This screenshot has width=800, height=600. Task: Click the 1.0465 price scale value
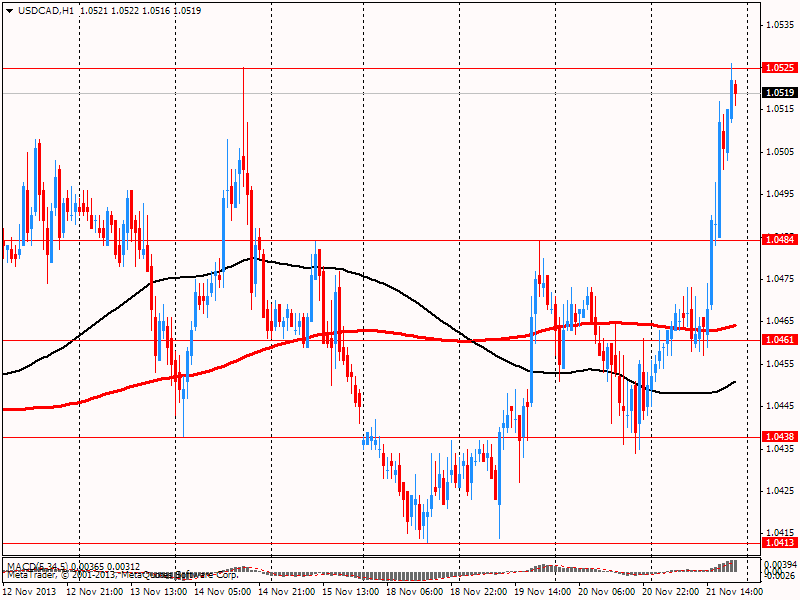tap(780, 321)
